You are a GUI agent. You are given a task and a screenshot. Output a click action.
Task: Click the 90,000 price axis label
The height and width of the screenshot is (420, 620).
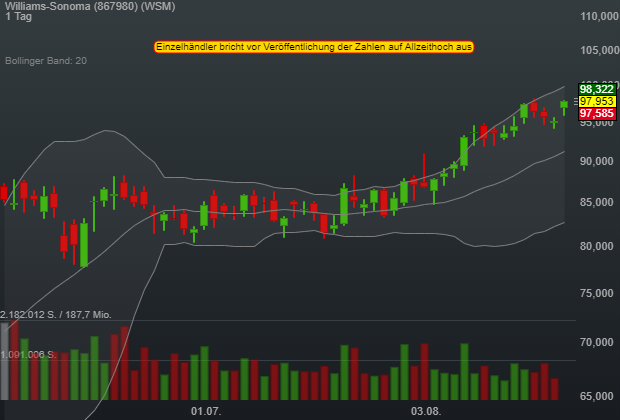point(597,161)
